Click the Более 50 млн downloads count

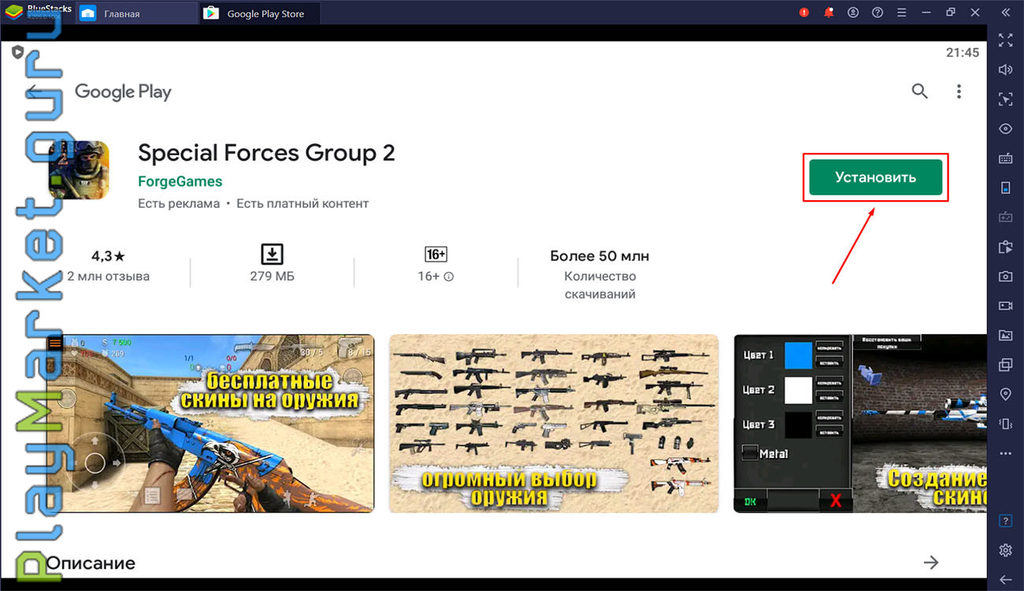coord(600,256)
